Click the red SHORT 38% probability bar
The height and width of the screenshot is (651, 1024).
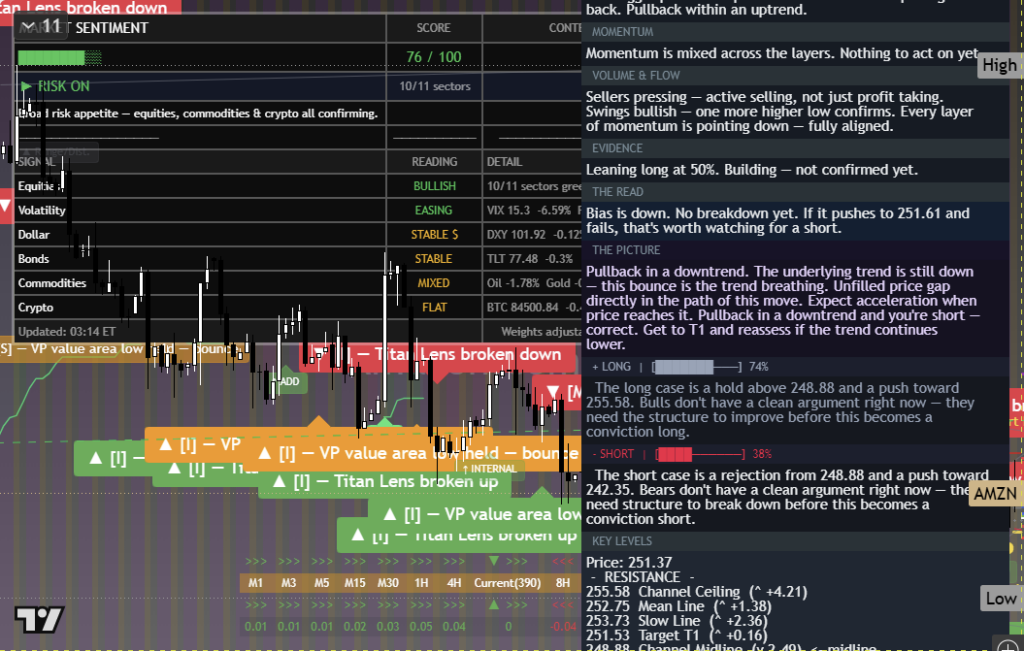pyautogui.click(x=700, y=454)
